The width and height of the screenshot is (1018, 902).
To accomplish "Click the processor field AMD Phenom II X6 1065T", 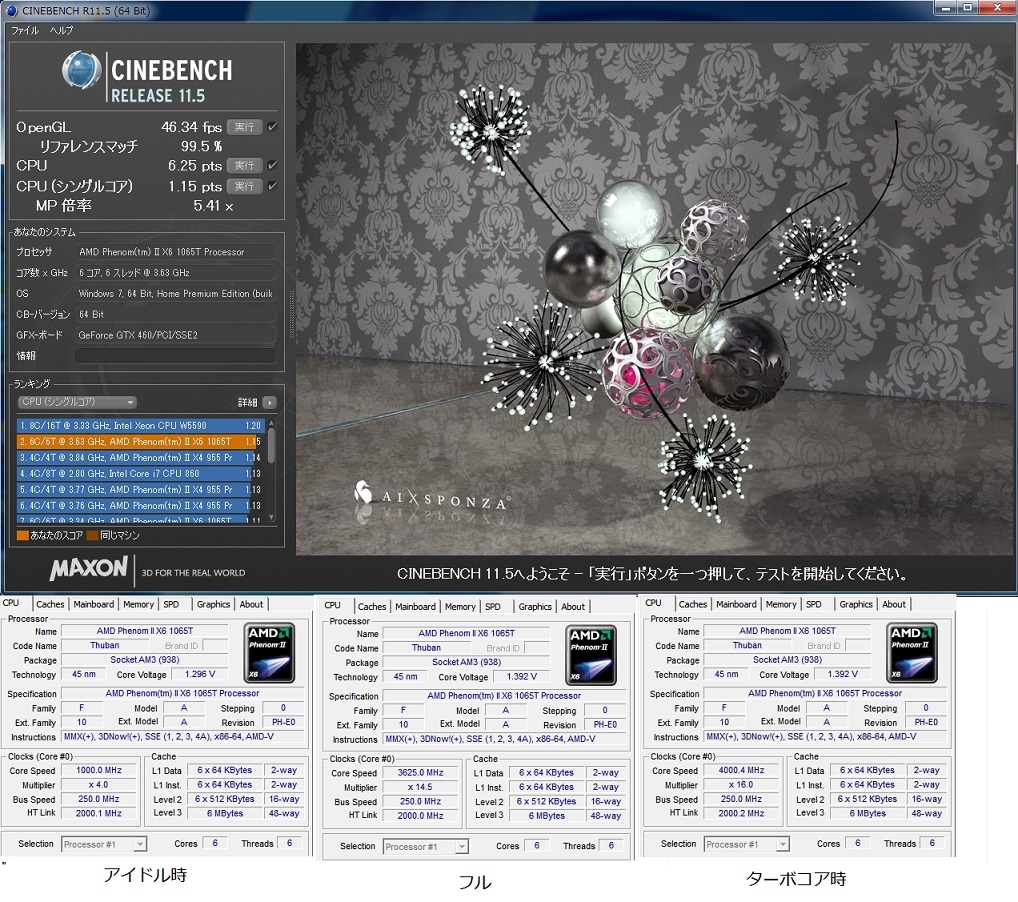I will (175, 252).
